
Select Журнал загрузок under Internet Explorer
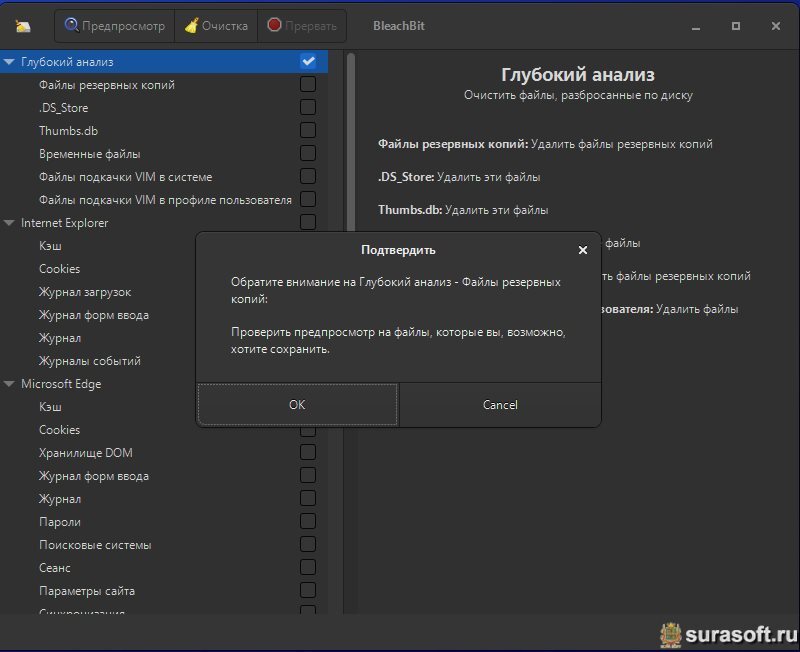[x=85, y=292]
